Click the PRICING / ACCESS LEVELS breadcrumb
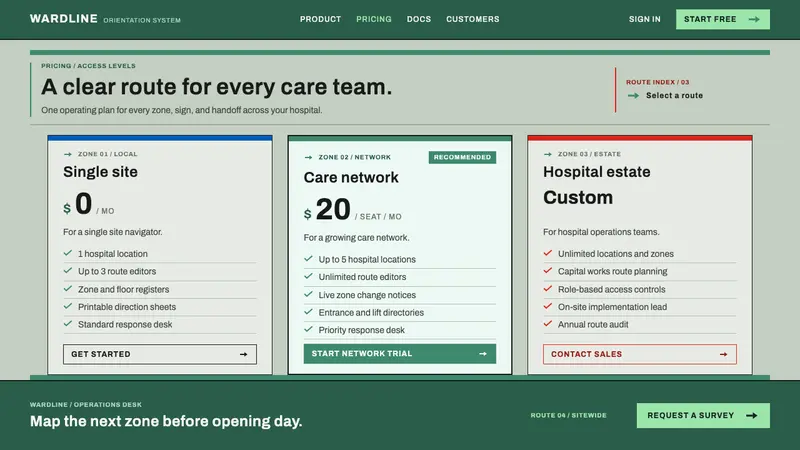 pos(88,66)
